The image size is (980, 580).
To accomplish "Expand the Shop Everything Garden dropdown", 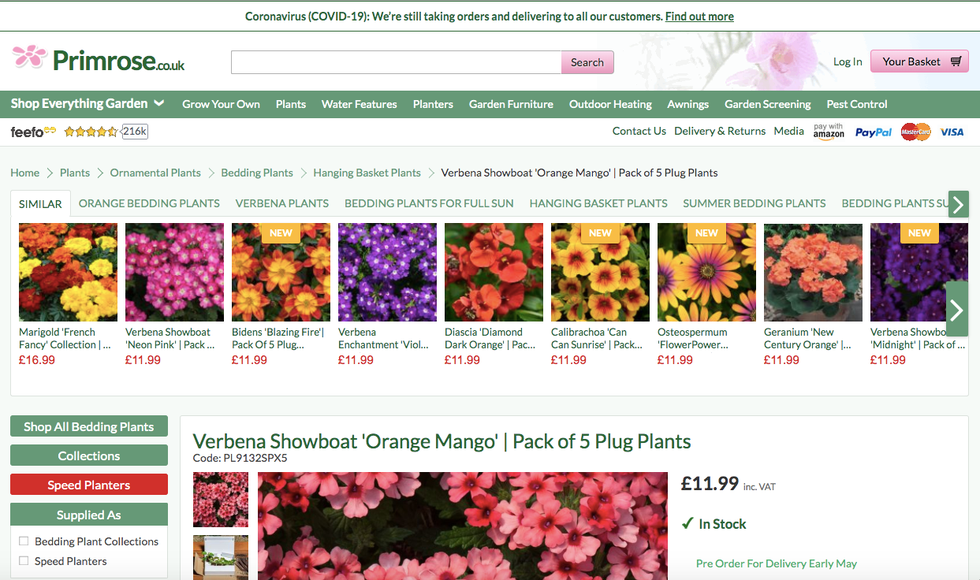I will (88, 104).
